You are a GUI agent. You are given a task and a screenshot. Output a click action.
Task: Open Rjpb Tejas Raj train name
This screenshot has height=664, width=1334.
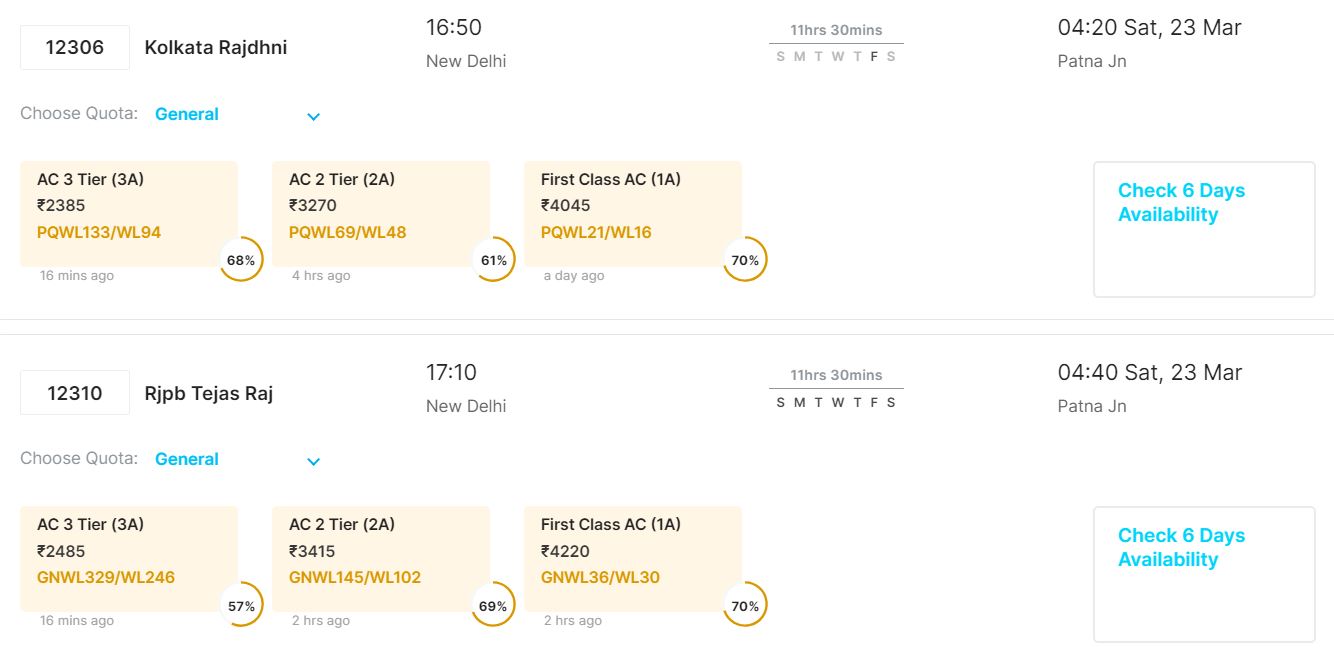209,393
